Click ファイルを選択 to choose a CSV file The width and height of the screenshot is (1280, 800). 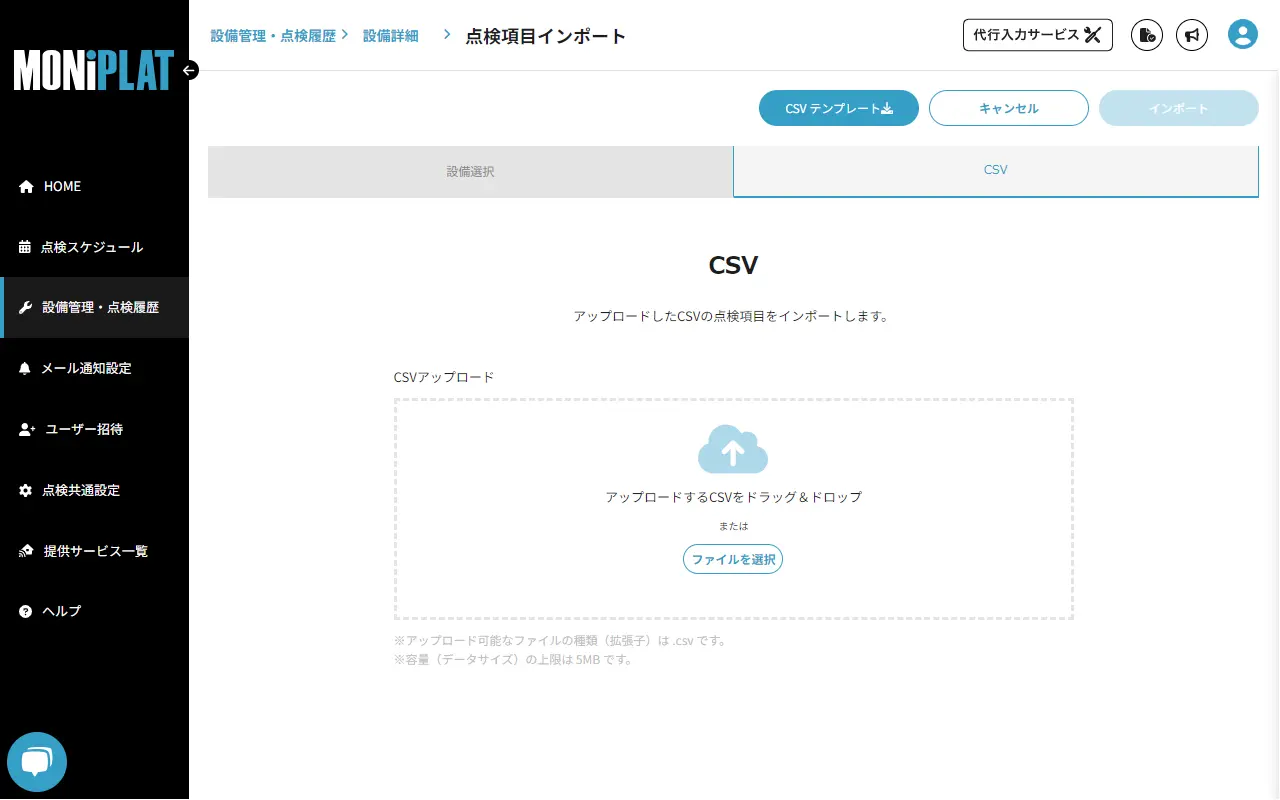(x=733, y=559)
